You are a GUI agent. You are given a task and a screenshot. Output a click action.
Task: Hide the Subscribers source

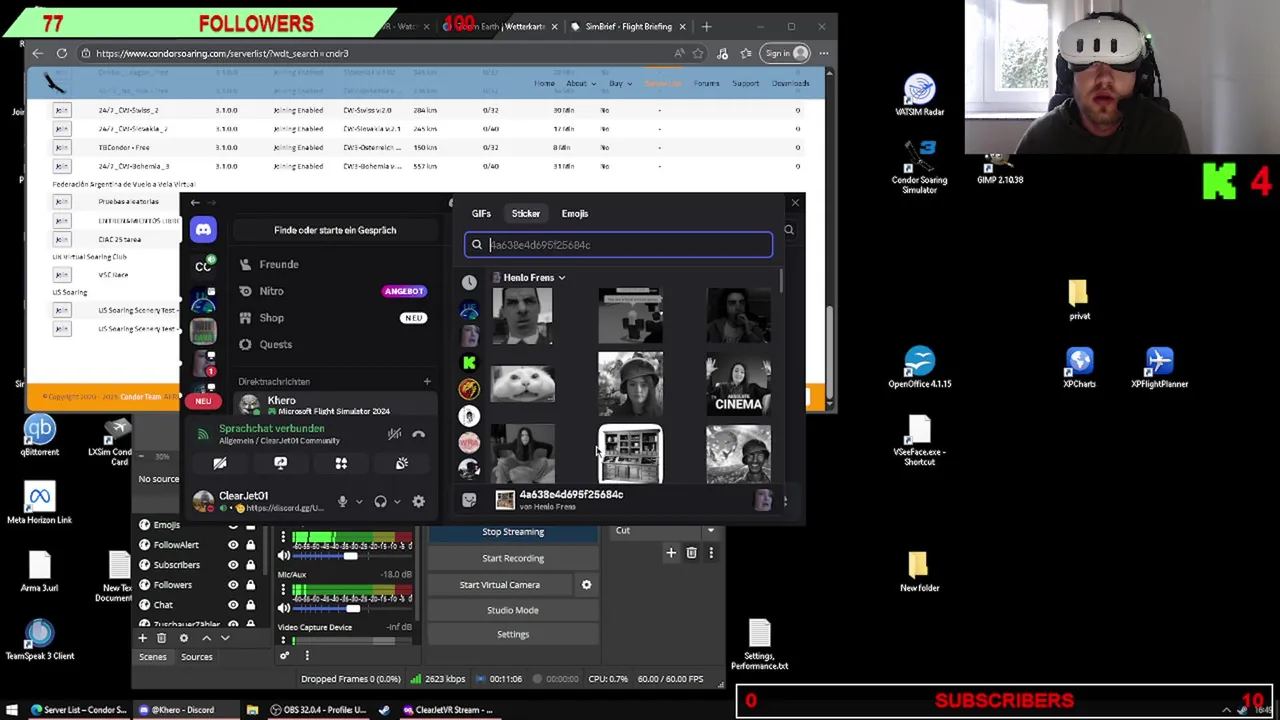point(233,565)
